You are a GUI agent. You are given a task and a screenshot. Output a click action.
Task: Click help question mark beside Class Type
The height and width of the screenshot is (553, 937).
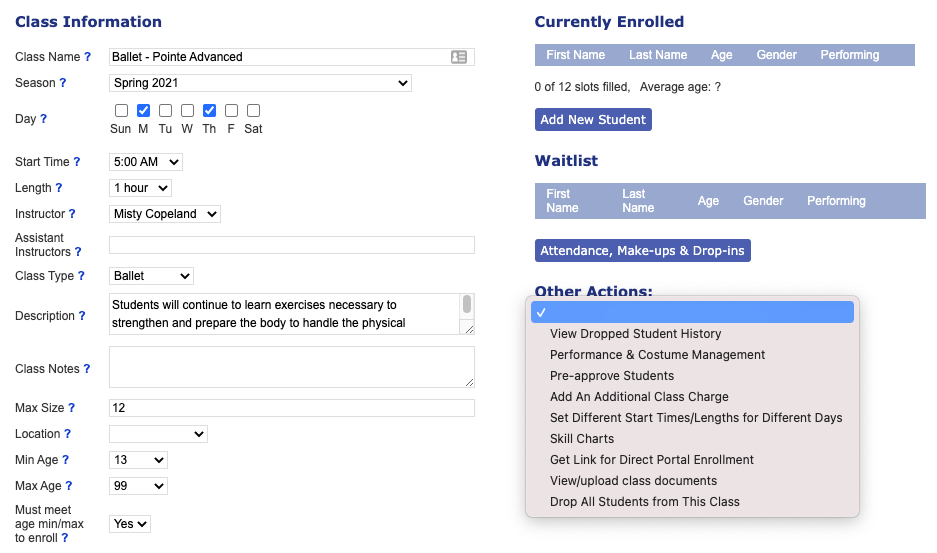[81, 276]
